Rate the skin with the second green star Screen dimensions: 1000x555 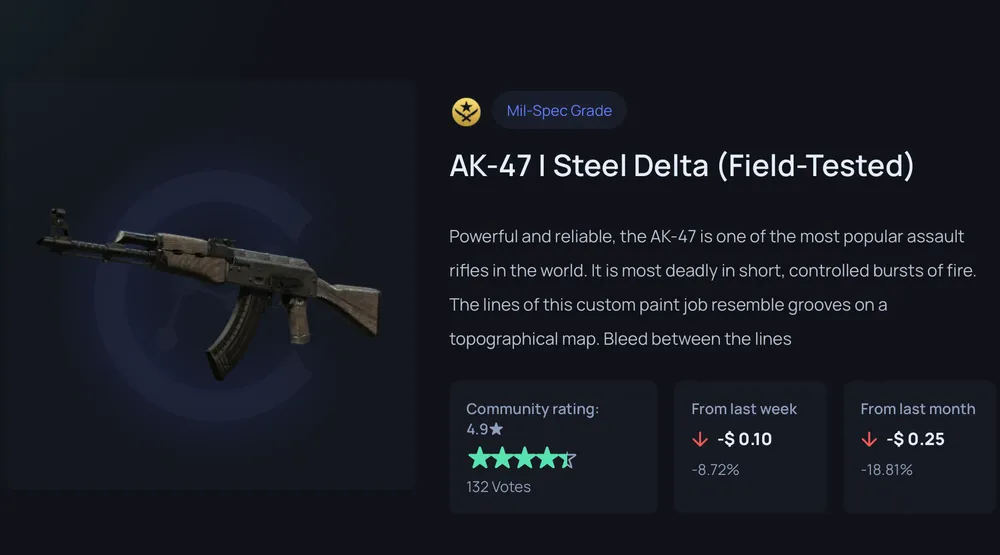(x=502, y=458)
